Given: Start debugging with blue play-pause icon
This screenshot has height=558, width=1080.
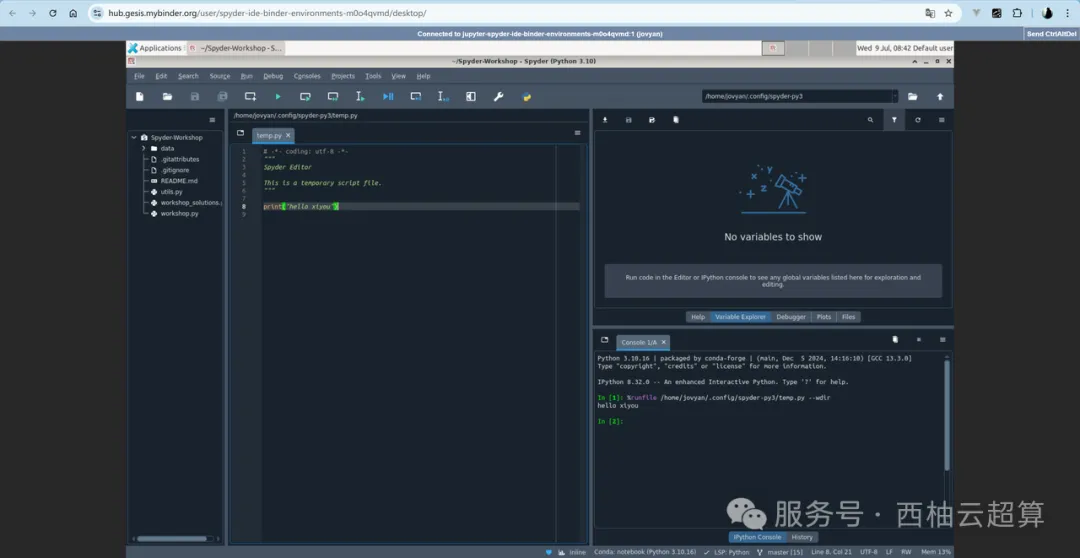Looking at the screenshot, I should pos(388,97).
